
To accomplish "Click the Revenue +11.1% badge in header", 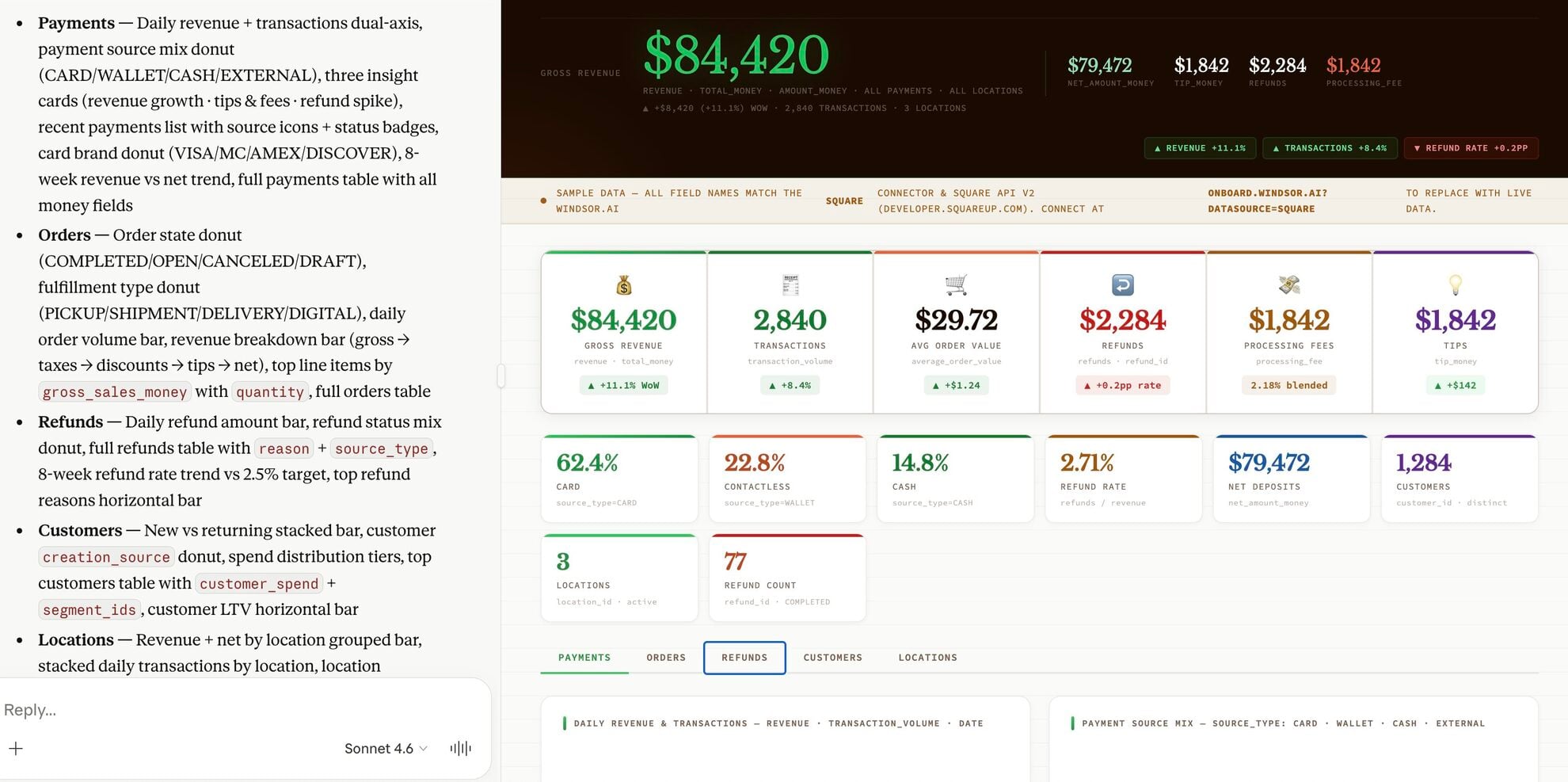I will click(1200, 148).
